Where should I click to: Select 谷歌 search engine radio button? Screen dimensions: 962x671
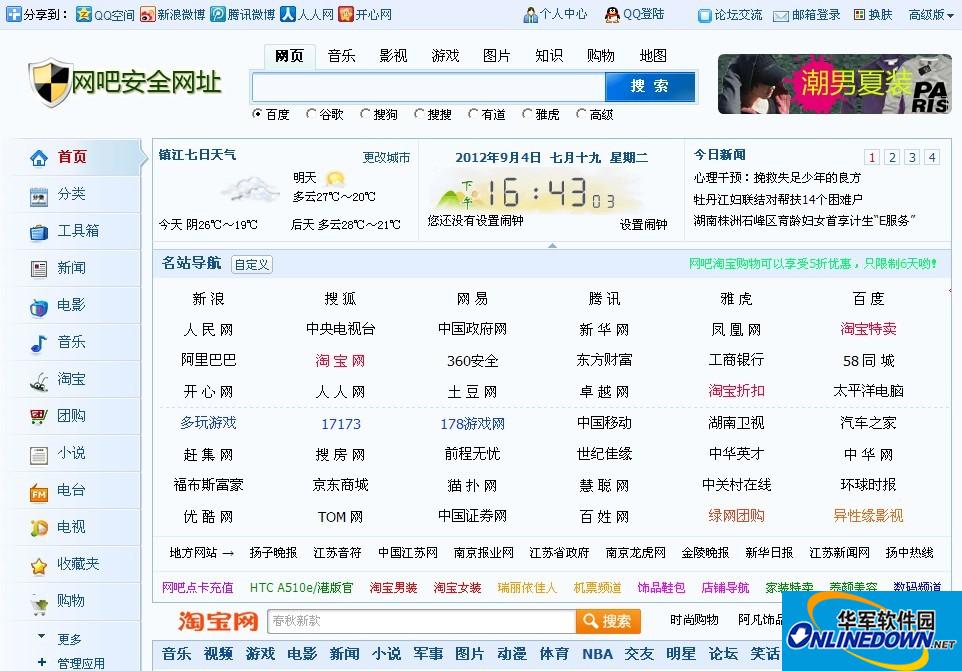click(311, 113)
